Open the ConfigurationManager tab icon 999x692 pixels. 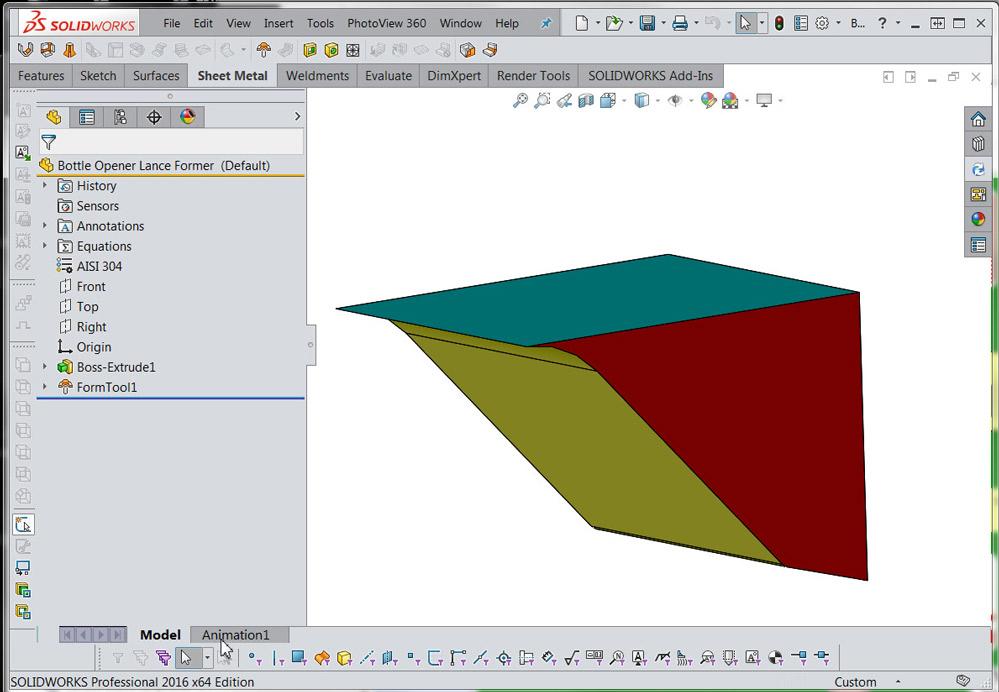[120, 117]
